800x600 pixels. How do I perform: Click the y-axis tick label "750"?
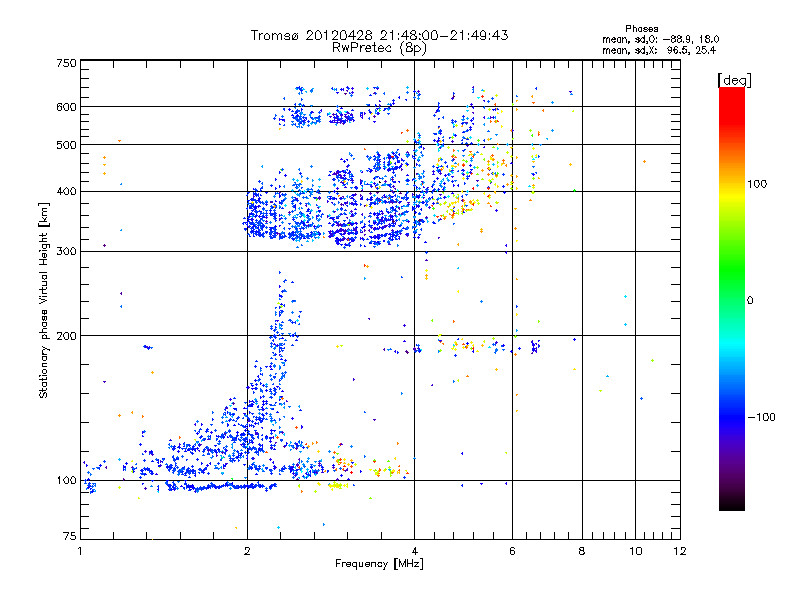click(66, 63)
